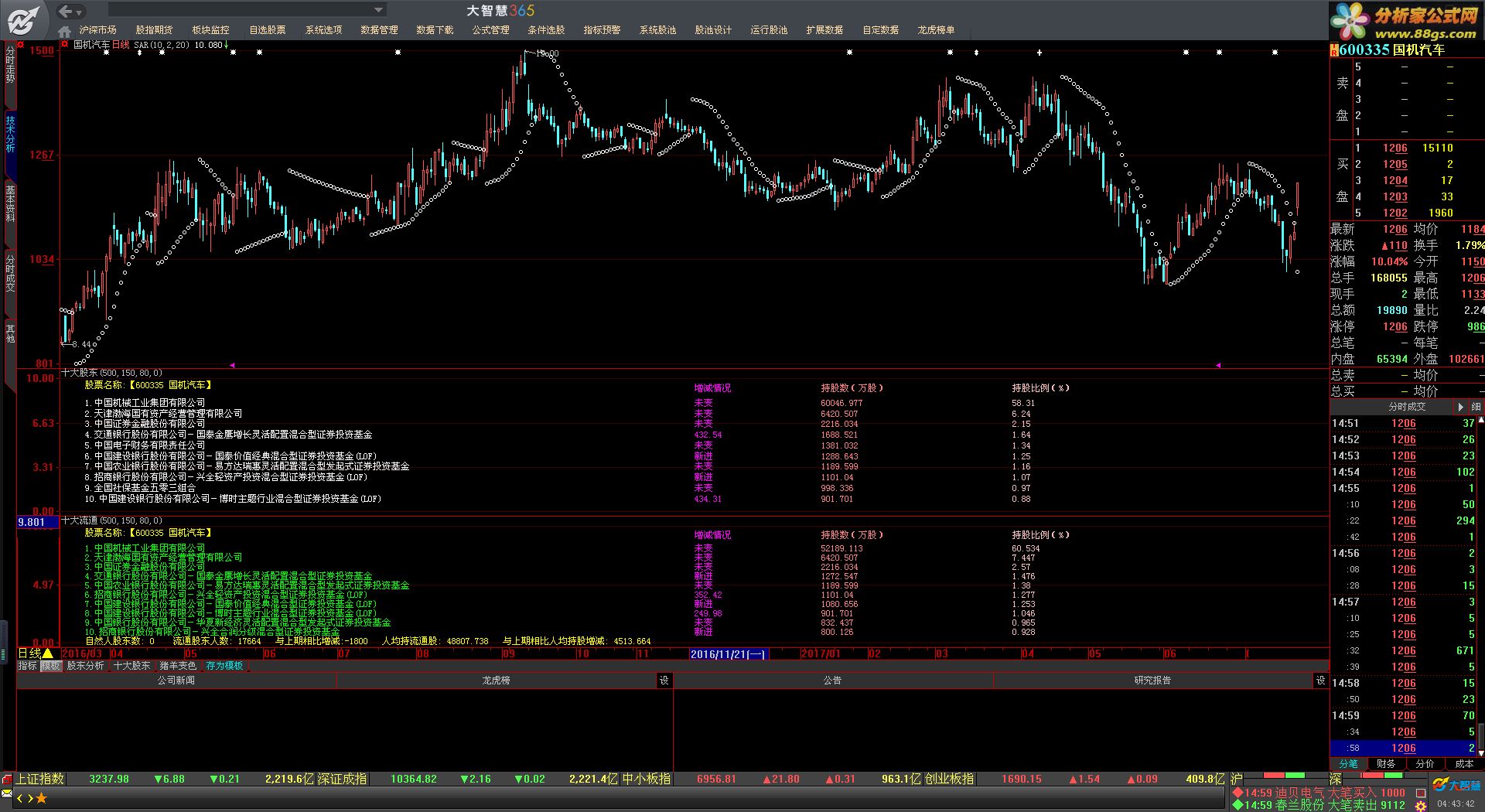Open the 沪深市场 menu
This screenshot has width=1485, height=812.
point(97,30)
